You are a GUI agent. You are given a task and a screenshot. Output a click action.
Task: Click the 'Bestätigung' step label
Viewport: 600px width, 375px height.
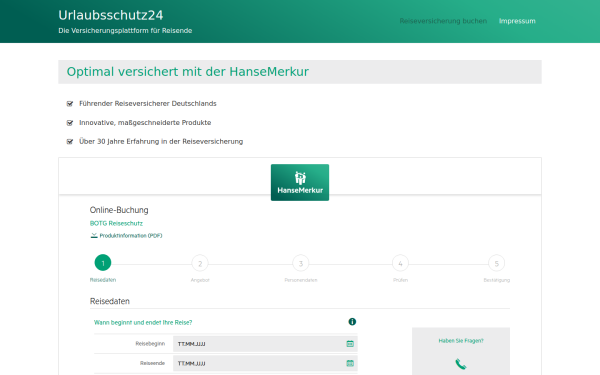497,280
